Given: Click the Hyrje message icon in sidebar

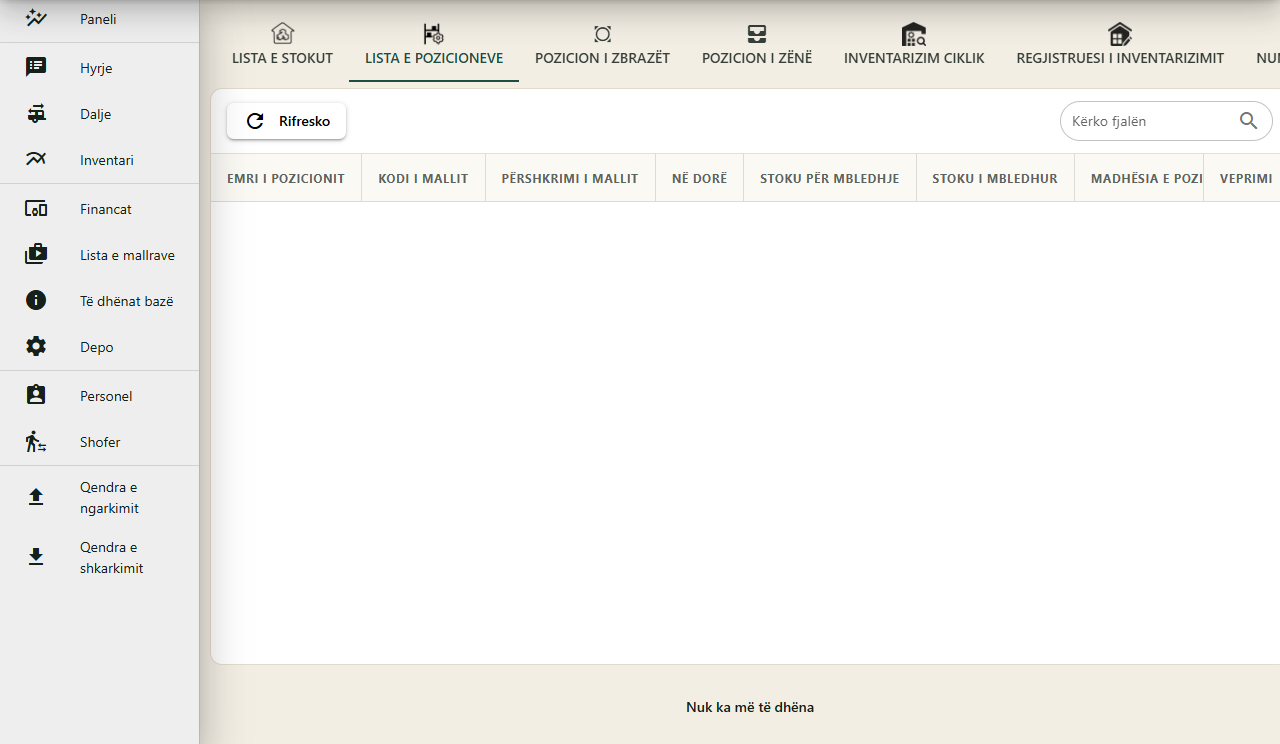Looking at the screenshot, I should (36, 67).
